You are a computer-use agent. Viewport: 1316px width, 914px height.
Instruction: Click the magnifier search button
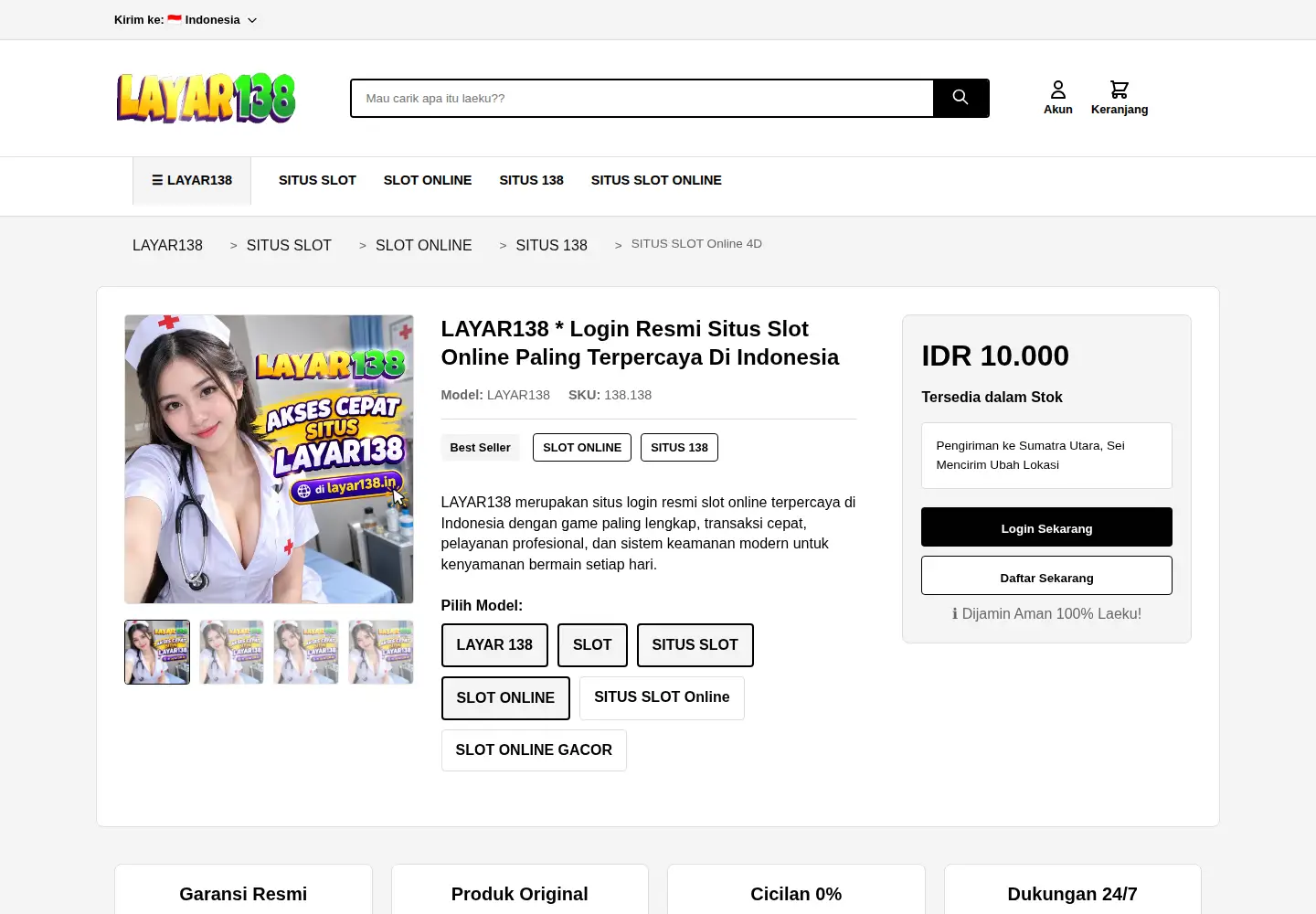(960, 98)
